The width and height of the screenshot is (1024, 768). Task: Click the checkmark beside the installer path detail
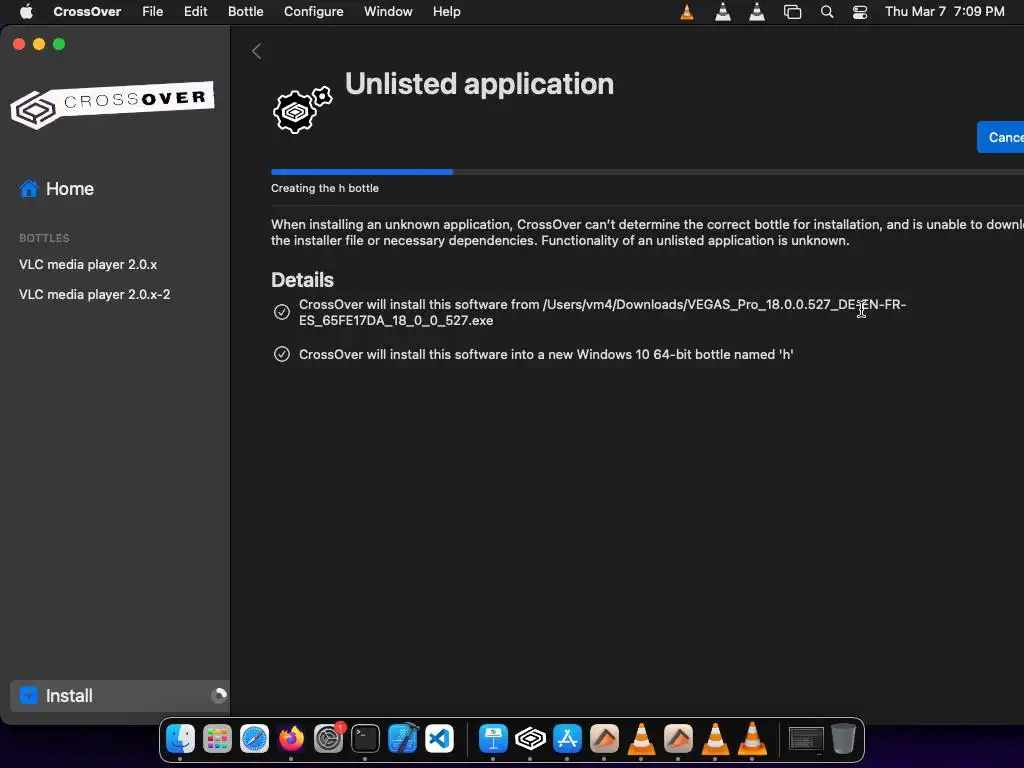point(281,312)
